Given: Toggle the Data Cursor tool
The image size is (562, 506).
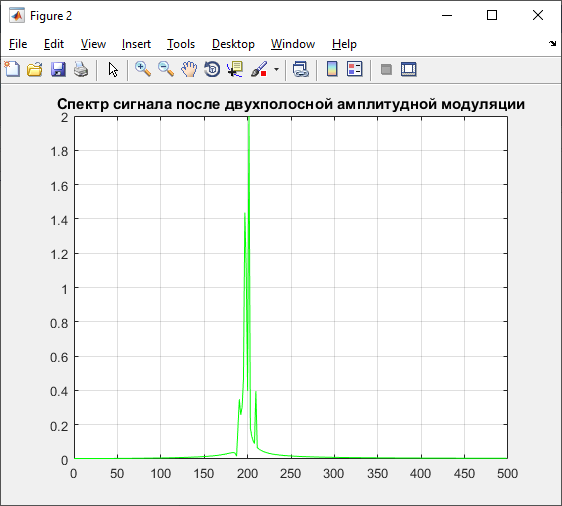Looking at the screenshot, I should tap(235, 69).
